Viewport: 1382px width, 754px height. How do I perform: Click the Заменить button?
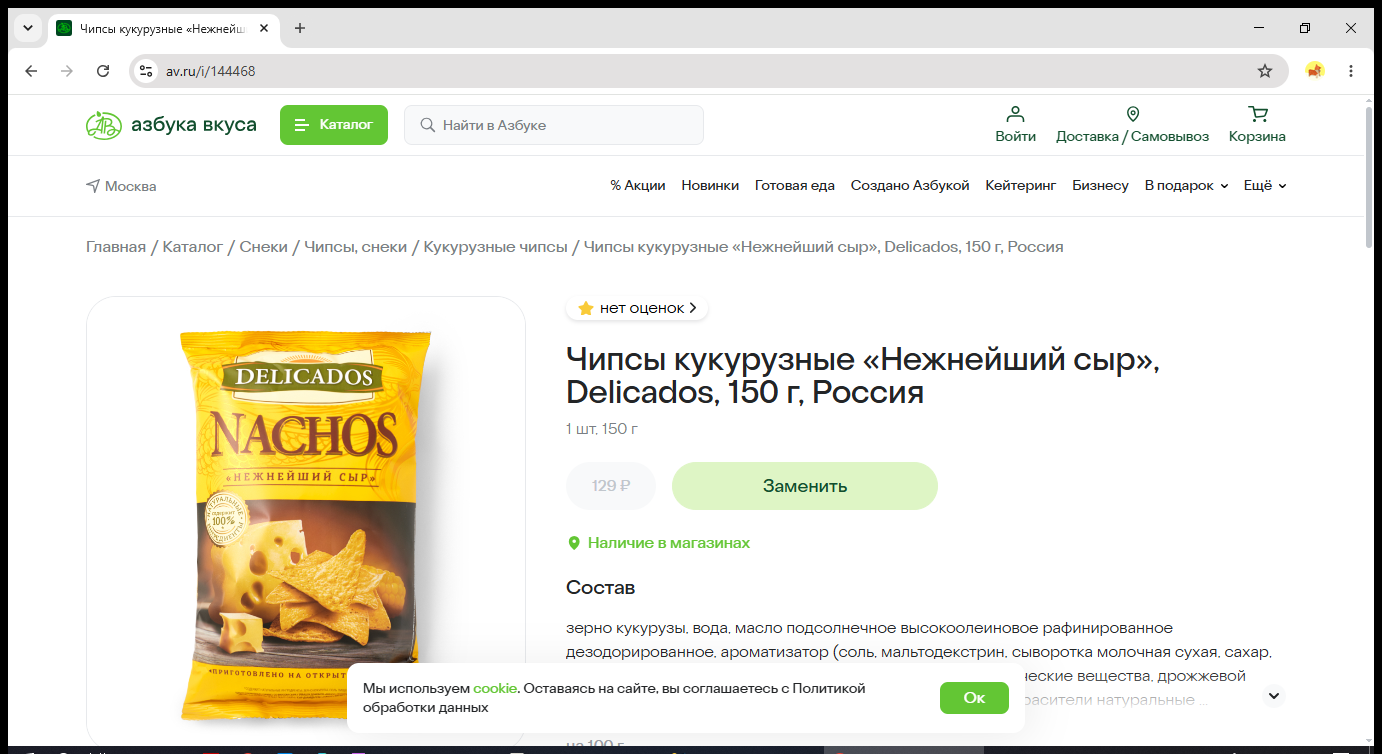tap(805, 486)
